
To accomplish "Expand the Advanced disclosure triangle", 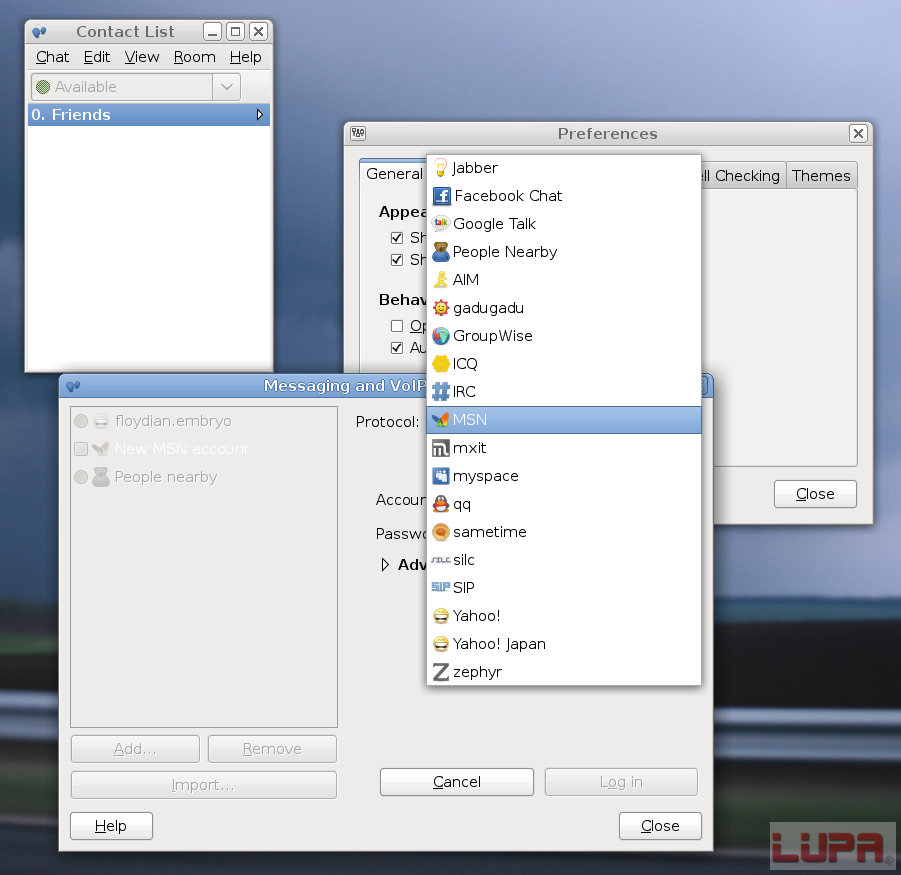I will click(x=385, y=565).
